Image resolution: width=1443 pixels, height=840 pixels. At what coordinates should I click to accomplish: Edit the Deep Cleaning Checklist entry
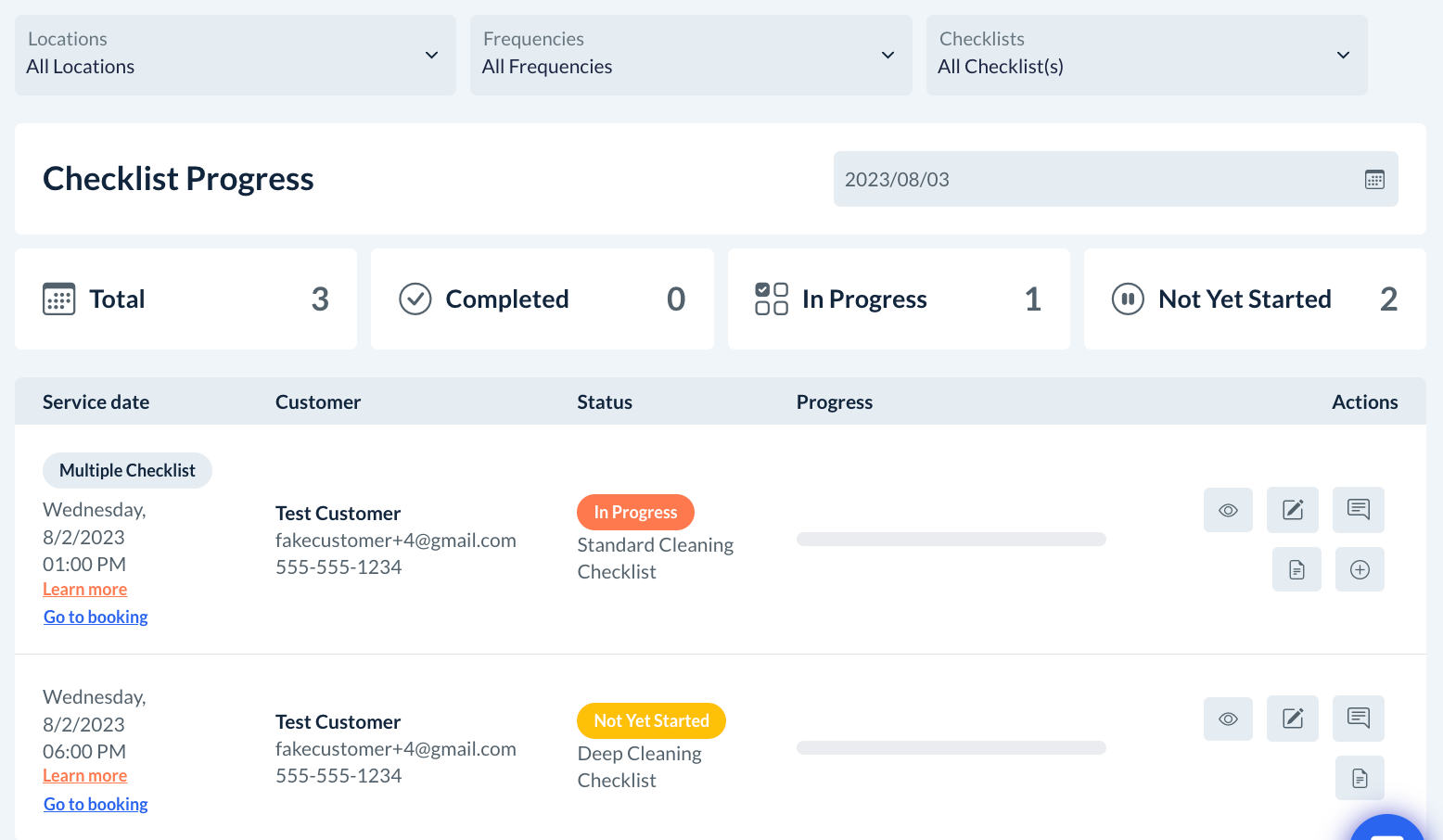1293,719
